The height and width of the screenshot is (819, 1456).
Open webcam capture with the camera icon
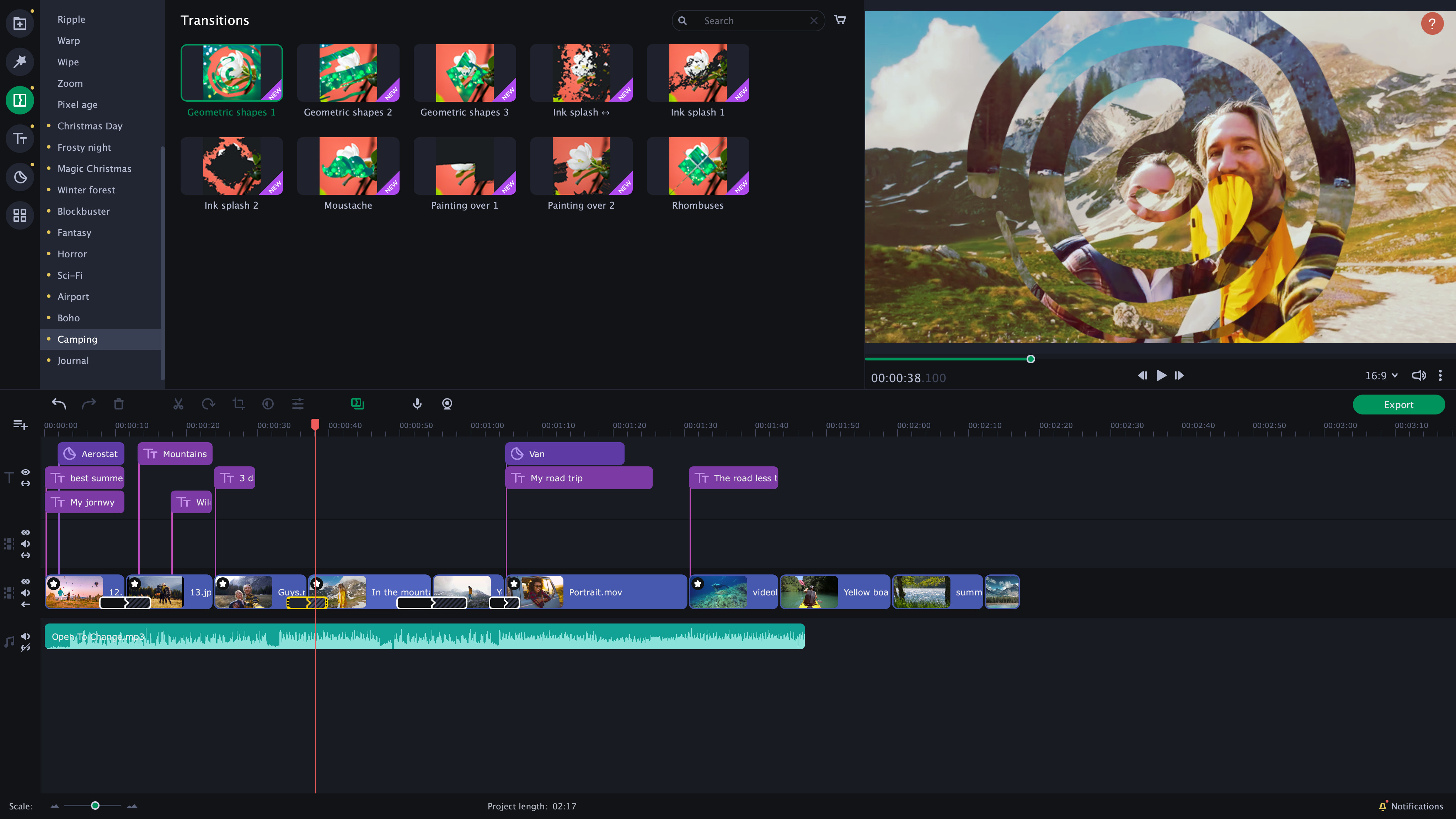(x=446, y=404)
